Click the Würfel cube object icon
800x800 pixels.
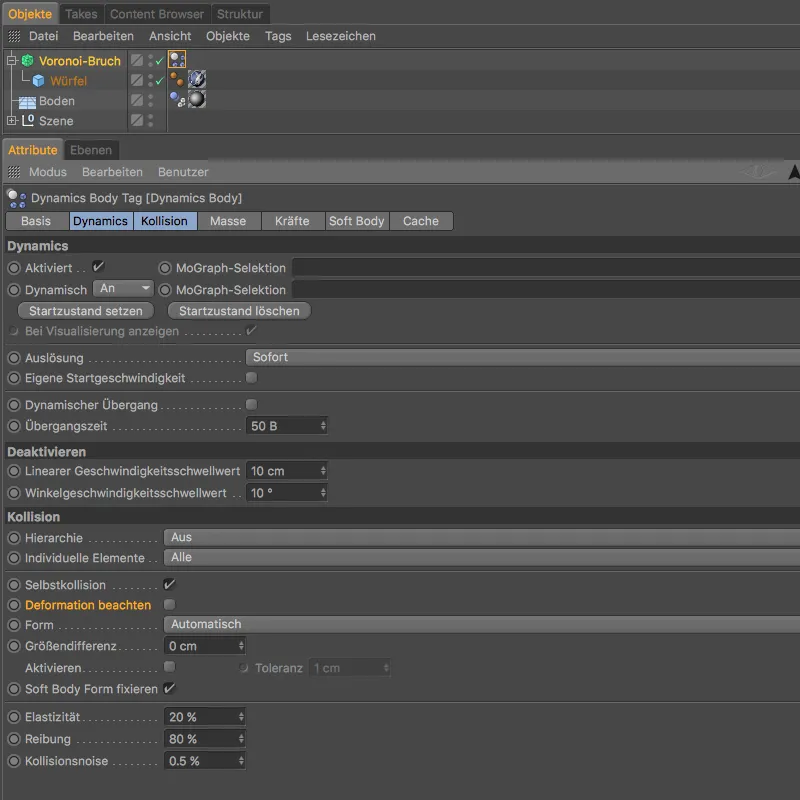[x=38, y=81]
